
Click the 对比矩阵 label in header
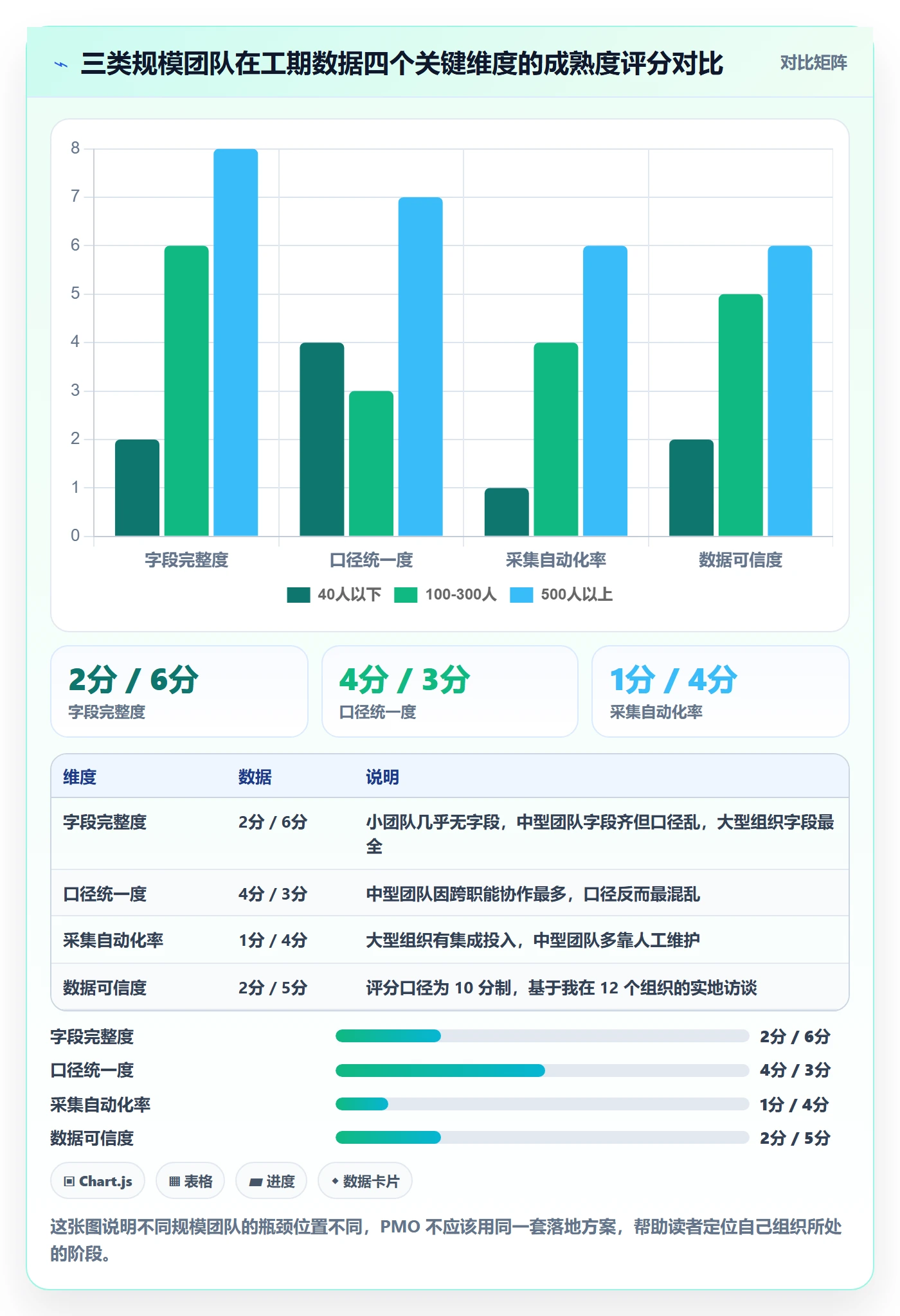pos(813,63)
